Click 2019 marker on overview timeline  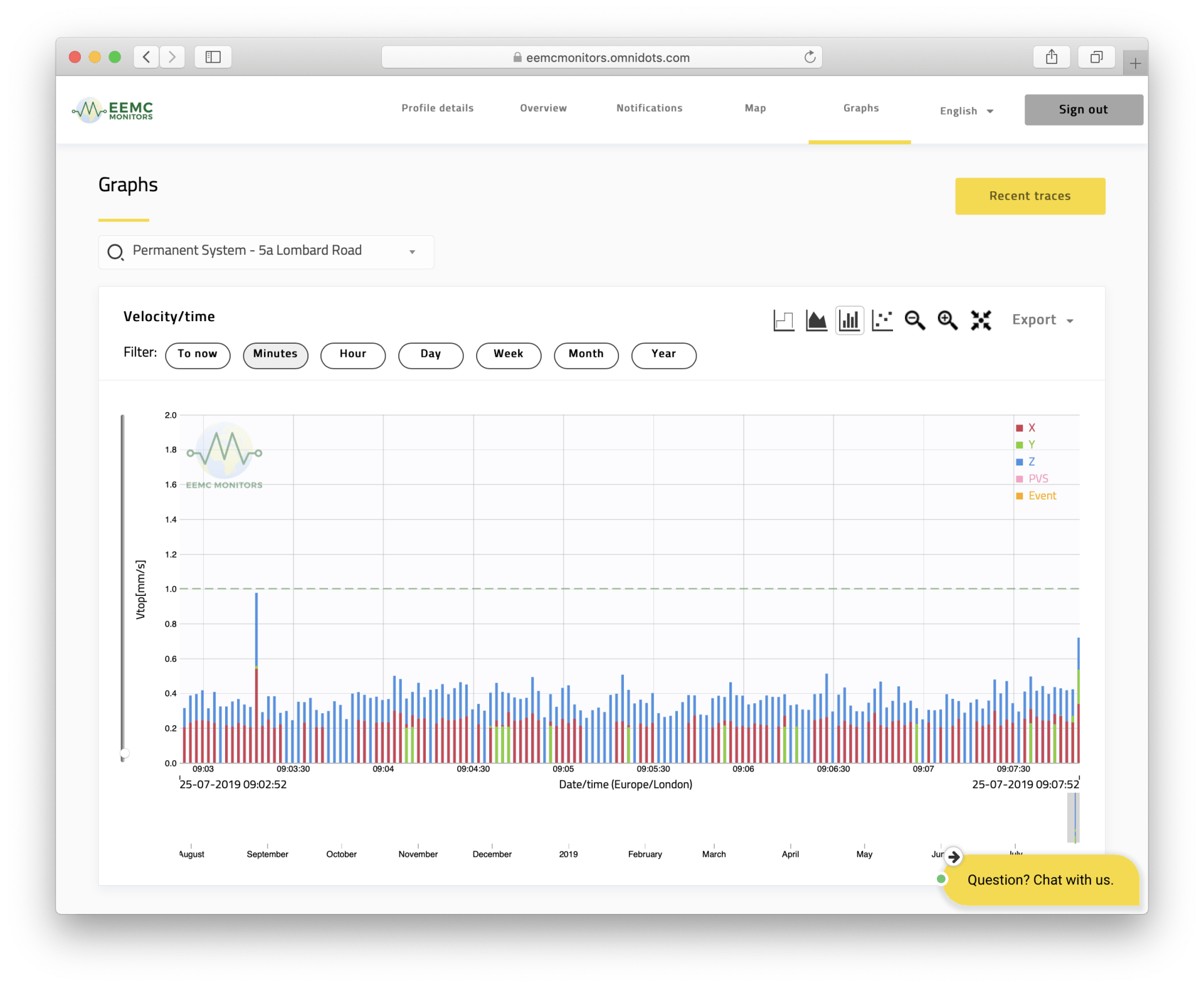[x=568, y=854]
